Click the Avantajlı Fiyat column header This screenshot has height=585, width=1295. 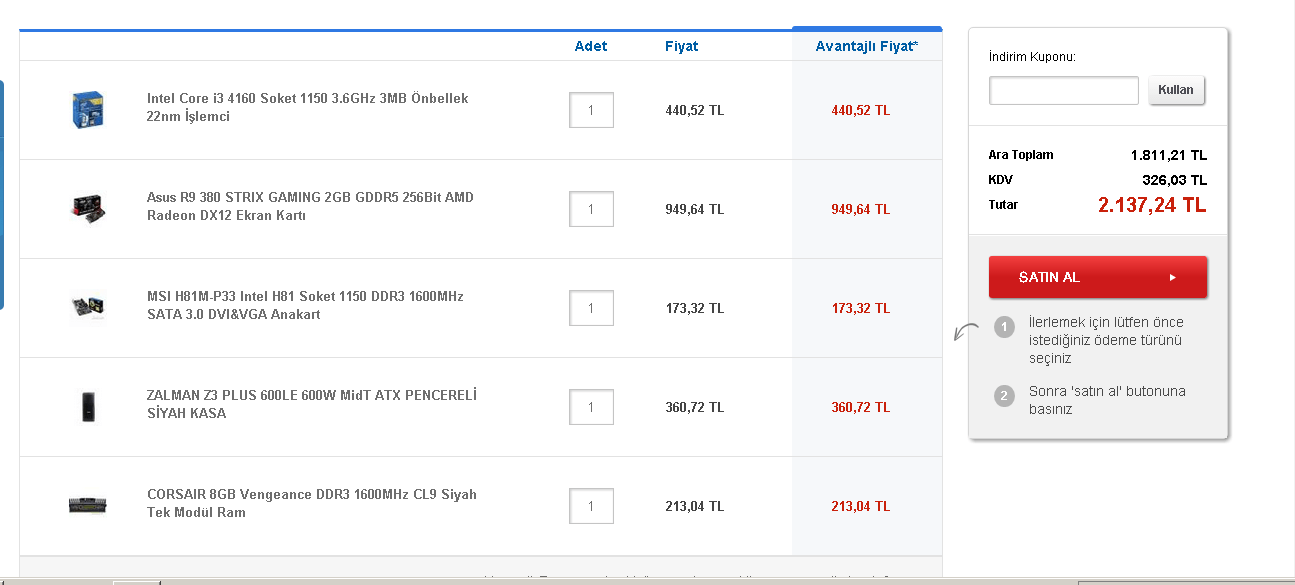[x=866, y=46]
